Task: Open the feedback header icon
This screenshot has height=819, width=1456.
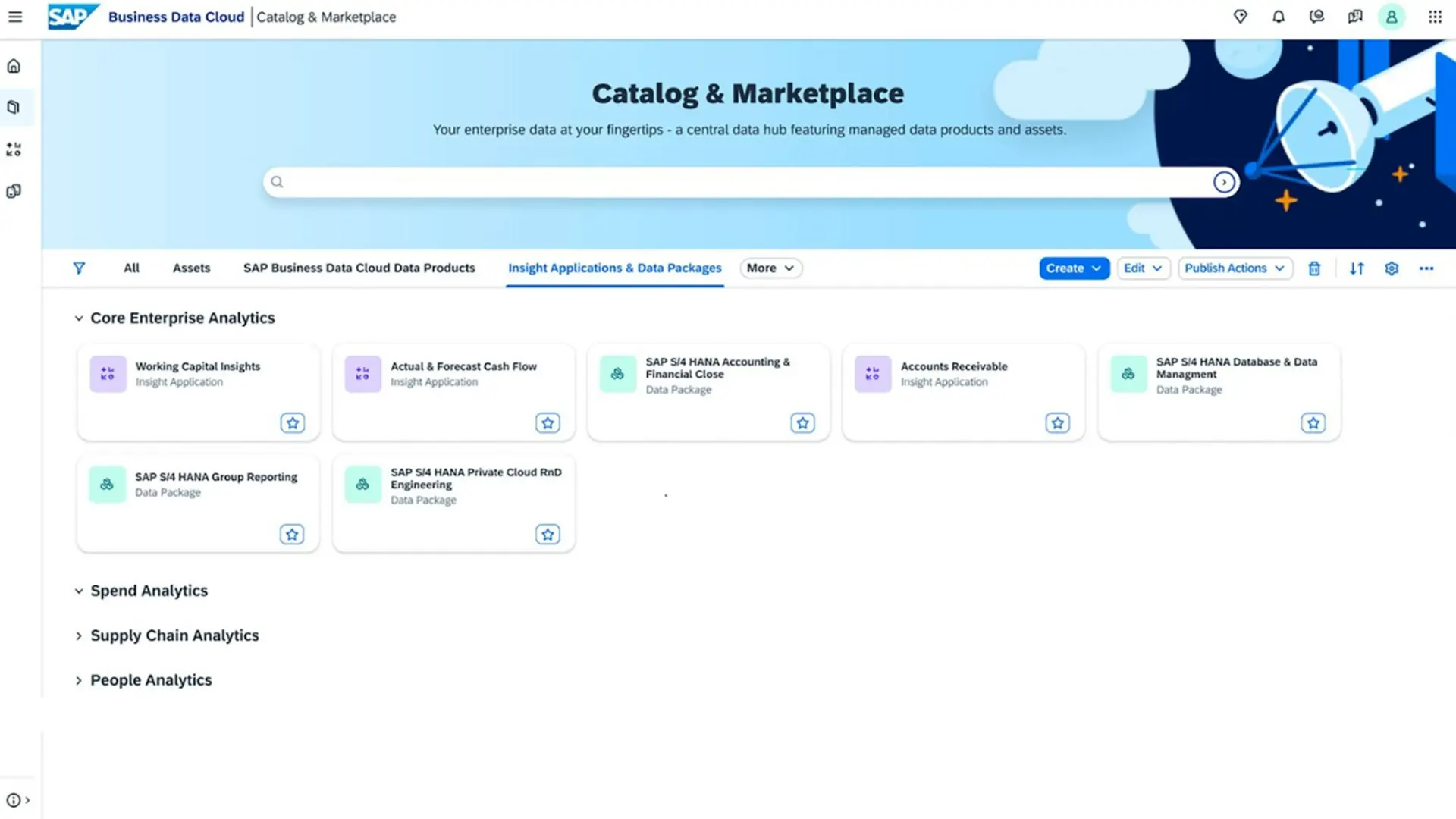Action: click(x=1355, y=17)
